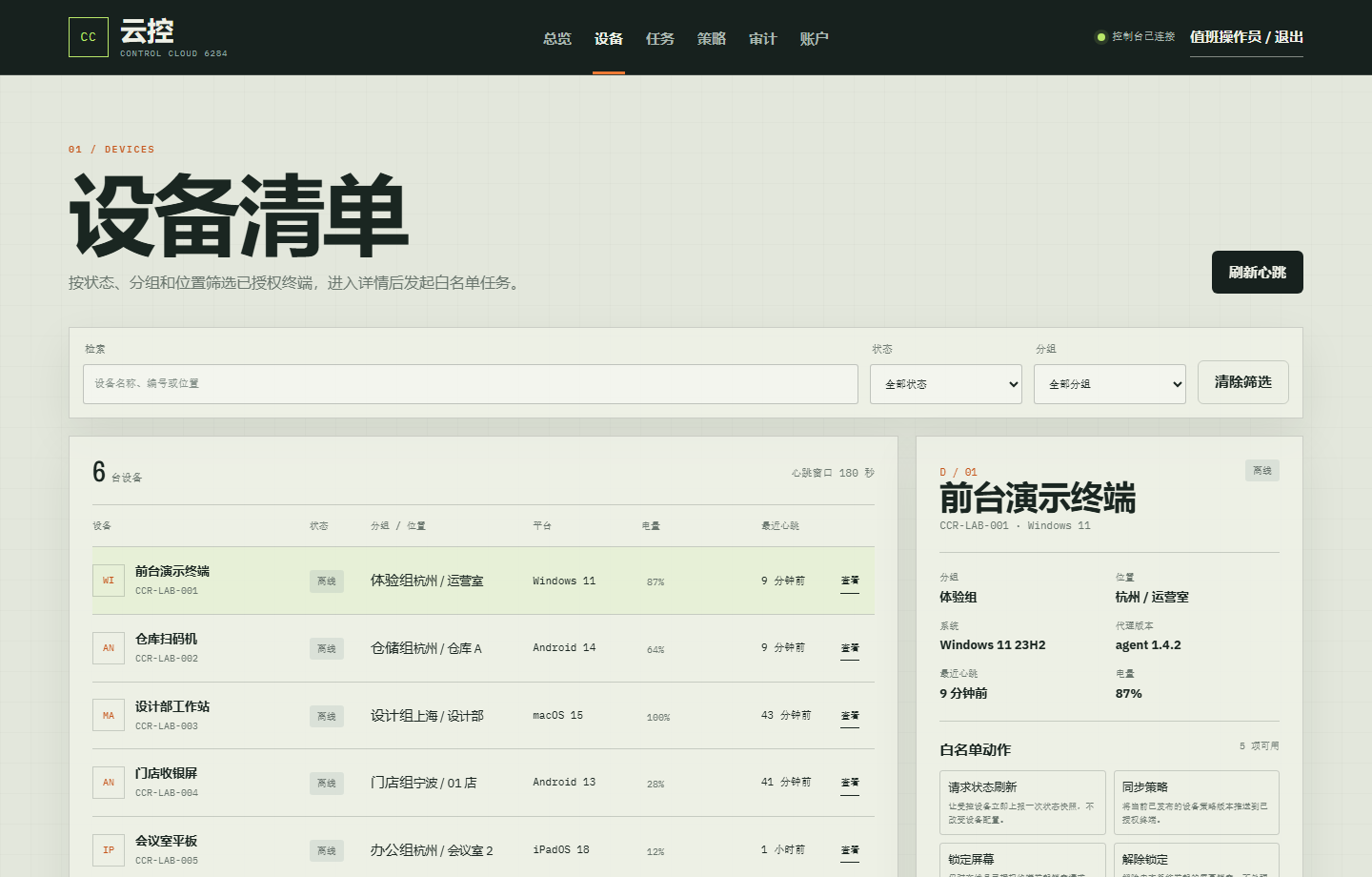
Task: Click 查看 link for 会议室平板
Action: [850, 850]
